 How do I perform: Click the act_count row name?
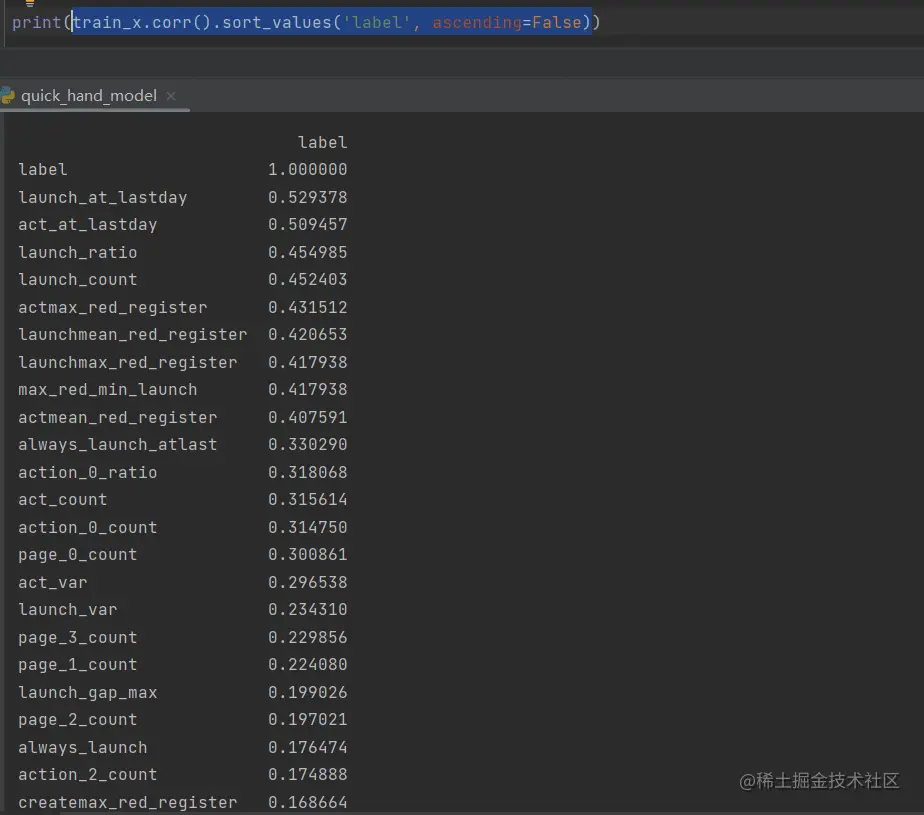63,500
